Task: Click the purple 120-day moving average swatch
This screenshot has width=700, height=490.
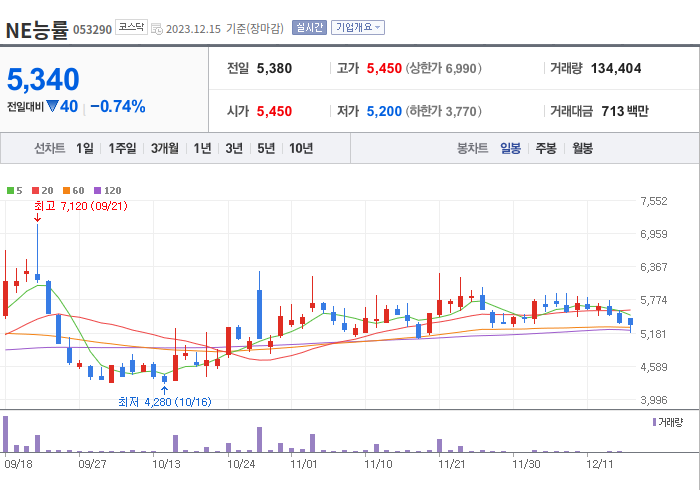Action: [98, 191]
